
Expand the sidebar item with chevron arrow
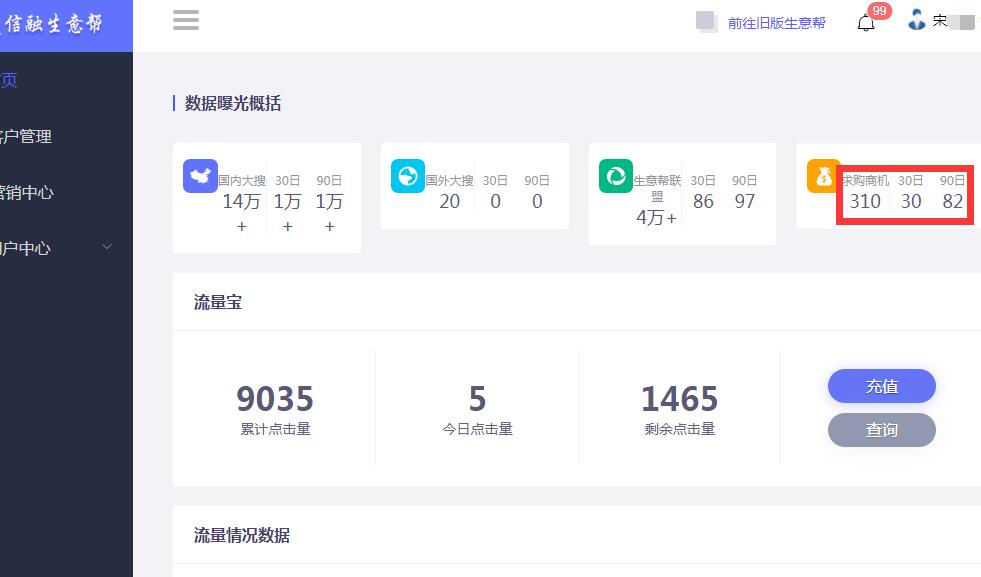[x=107, y=248]
